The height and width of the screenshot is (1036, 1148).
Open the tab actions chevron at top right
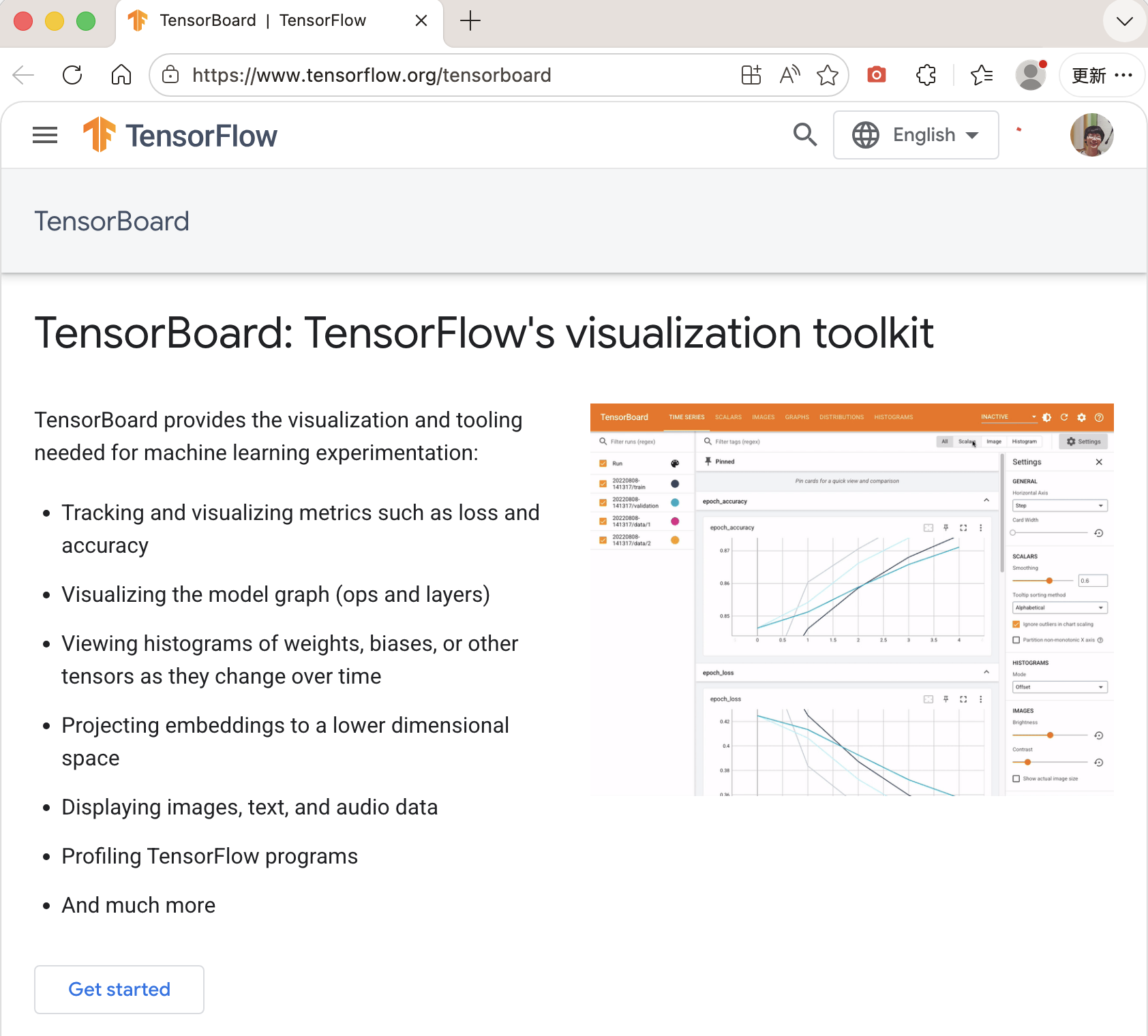point(1125,21)
